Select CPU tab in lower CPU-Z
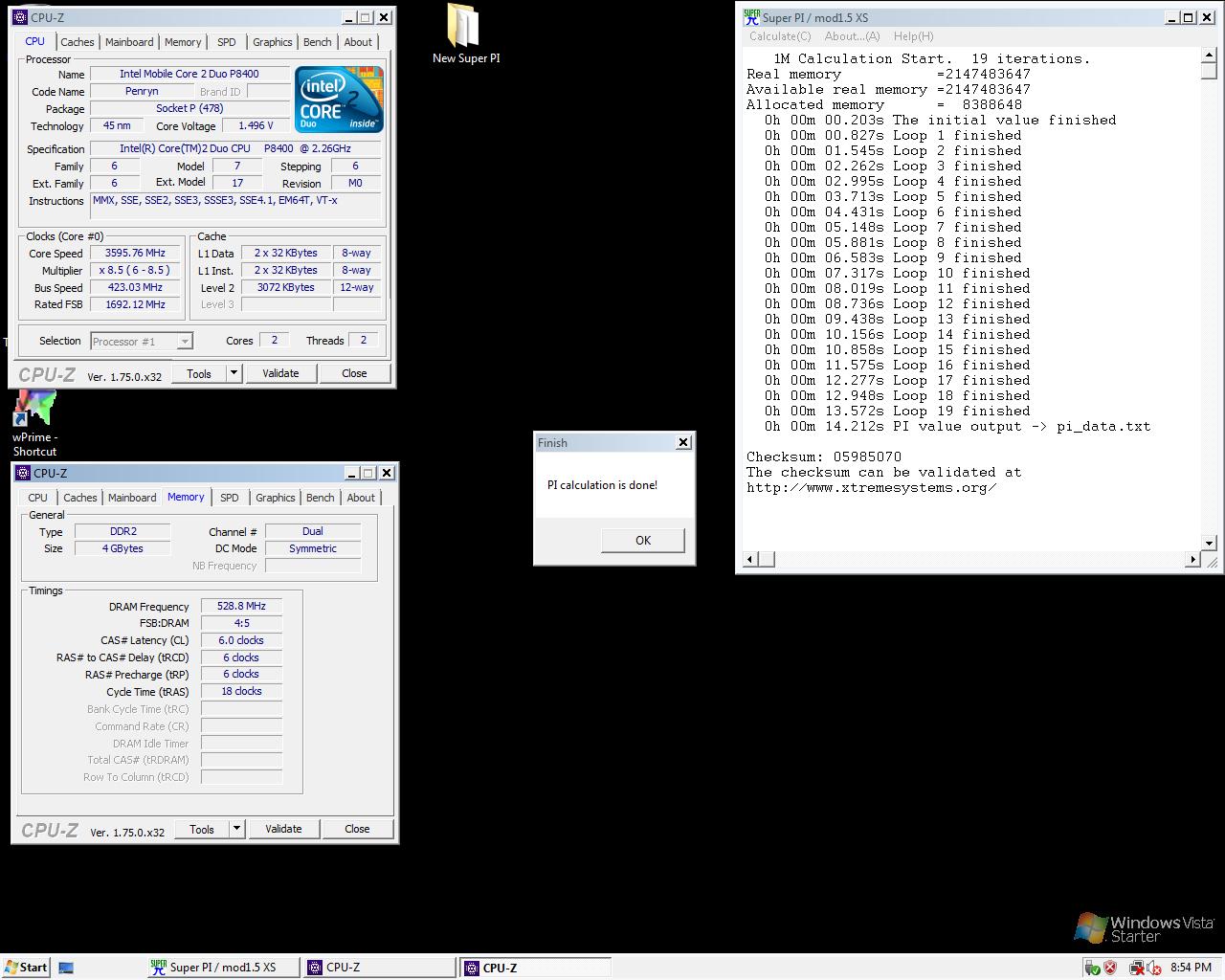The height and width of the screenshot is (980, 1225). (x=38, y=498)
